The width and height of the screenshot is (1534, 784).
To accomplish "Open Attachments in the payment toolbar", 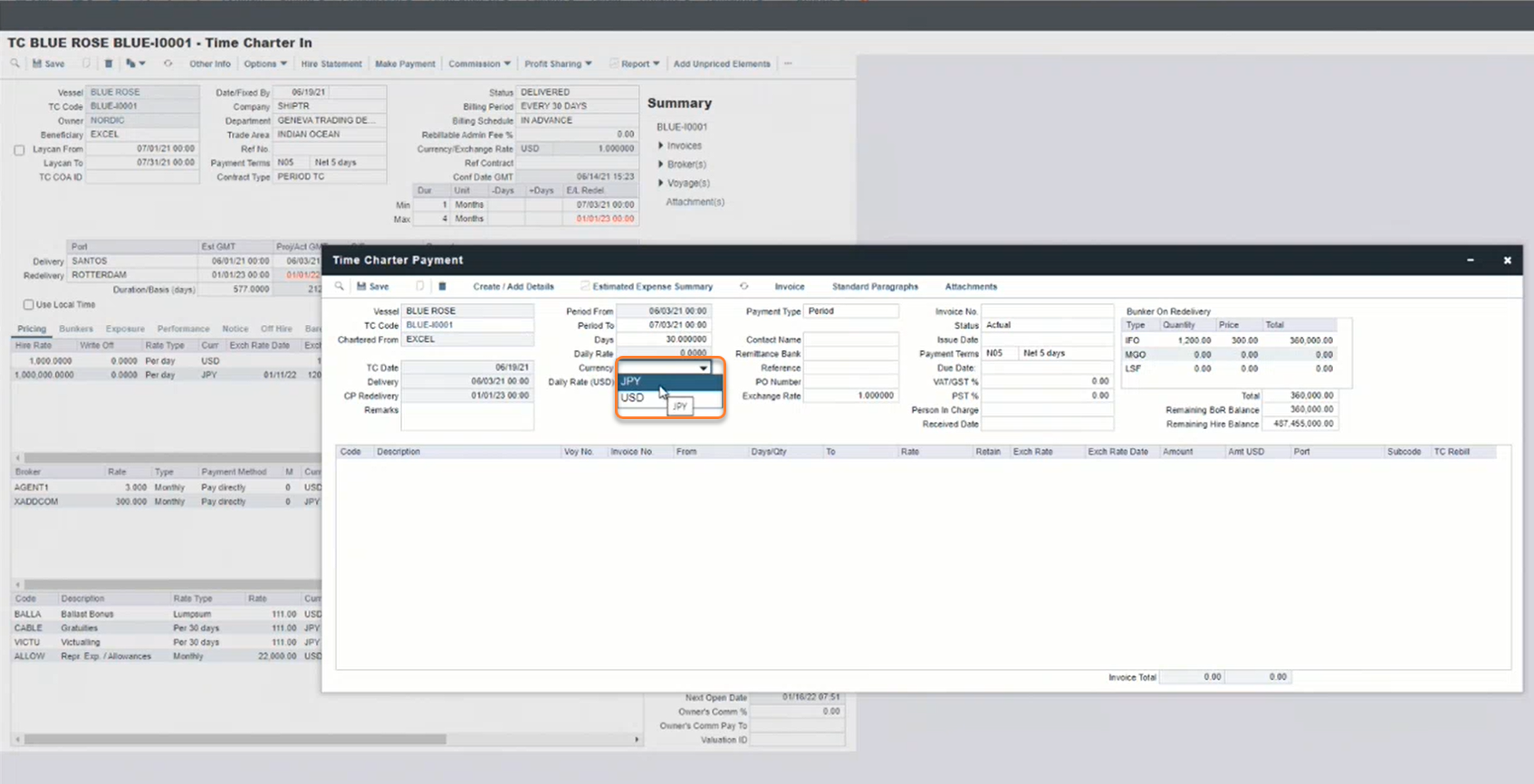I will click(970, 286).
